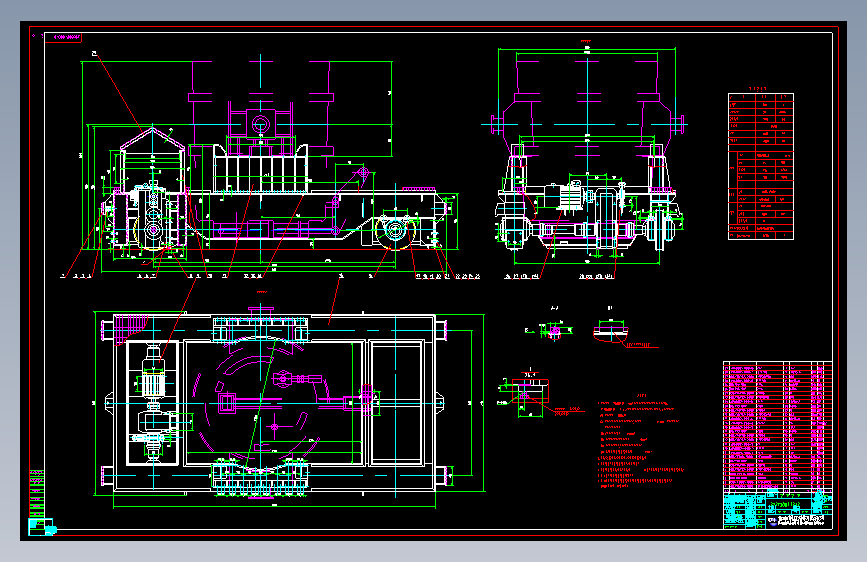Click the magenta drawing number box at top-left
Screen dimensions: 867x562
63,38
